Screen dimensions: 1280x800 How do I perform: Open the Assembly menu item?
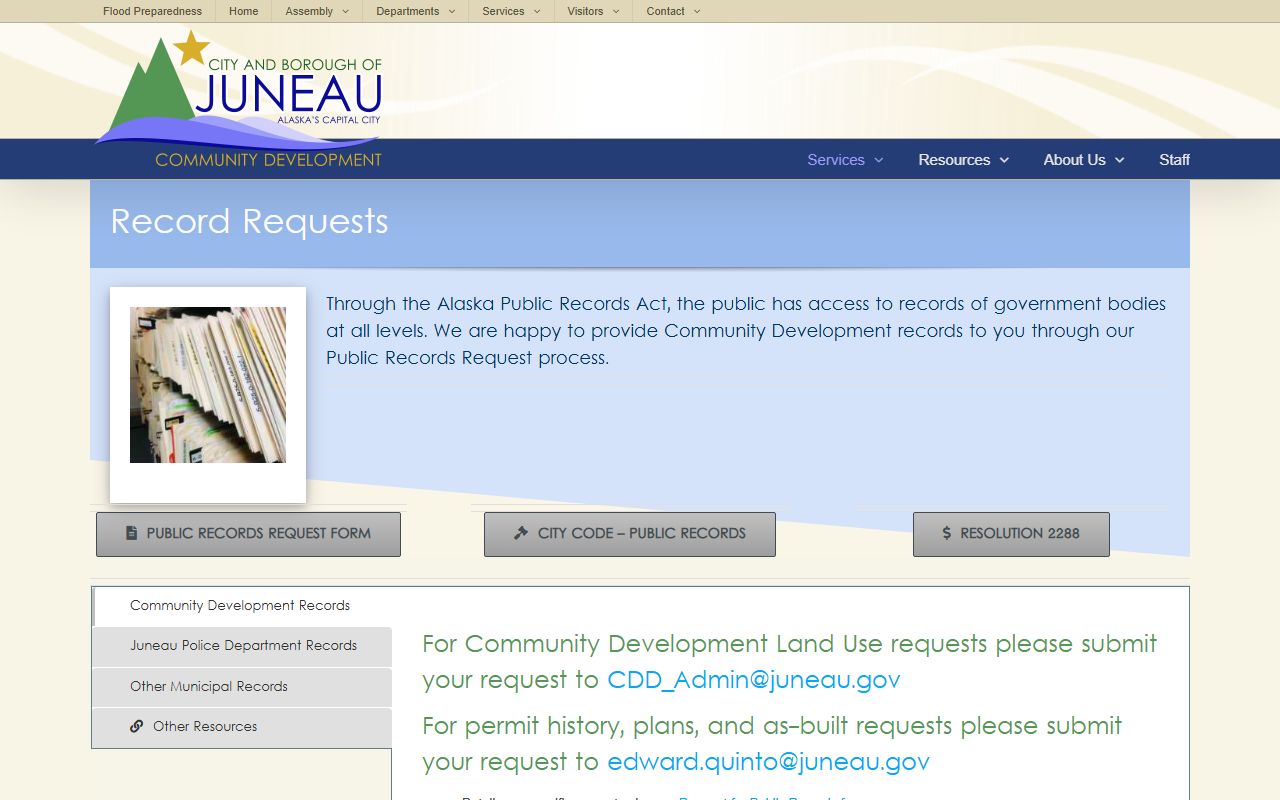309,12
